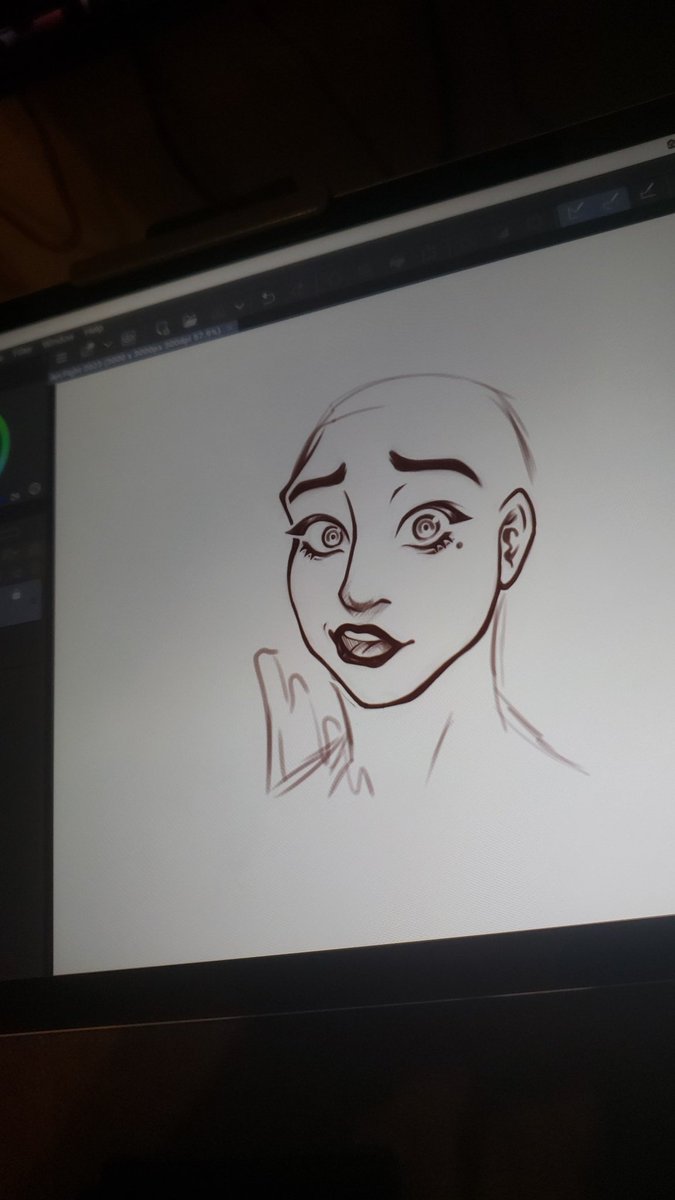Toggle Snap to Special Ruler
675x1200 pixels.
(x=613, y=199)
